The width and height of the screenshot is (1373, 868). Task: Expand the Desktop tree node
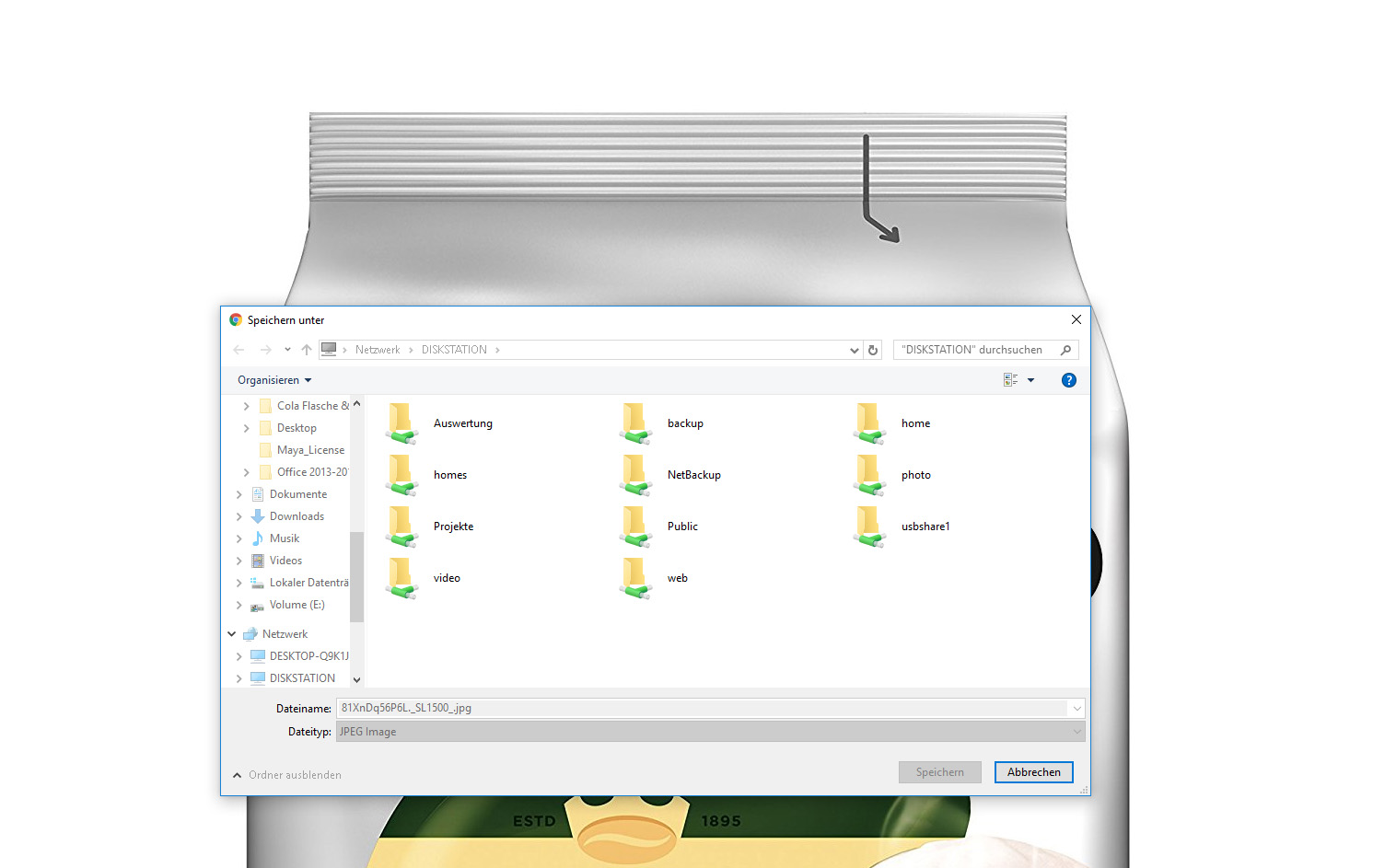246,428
